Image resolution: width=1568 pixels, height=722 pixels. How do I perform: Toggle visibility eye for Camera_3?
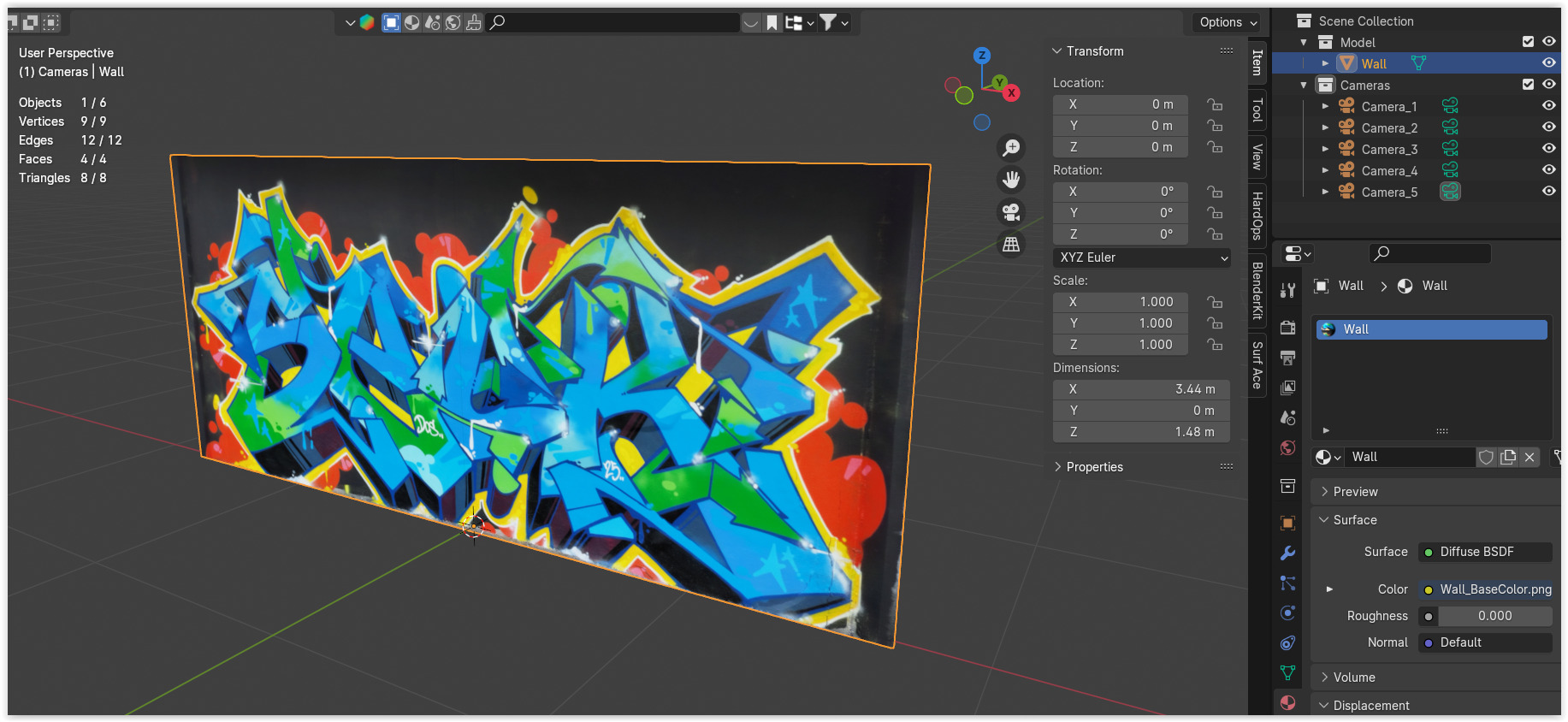tap(1548, 149)
